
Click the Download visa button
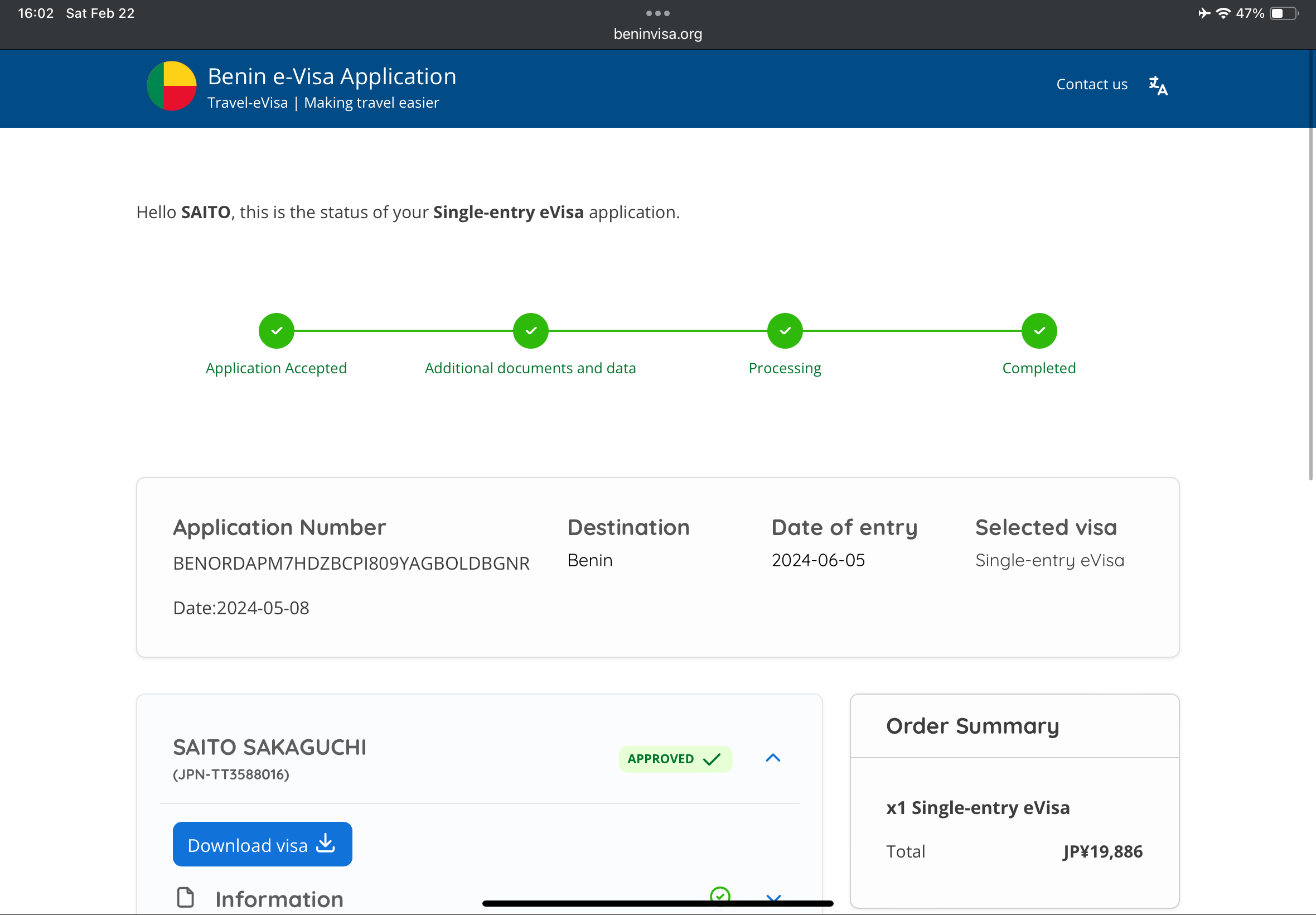click(263, 844)
